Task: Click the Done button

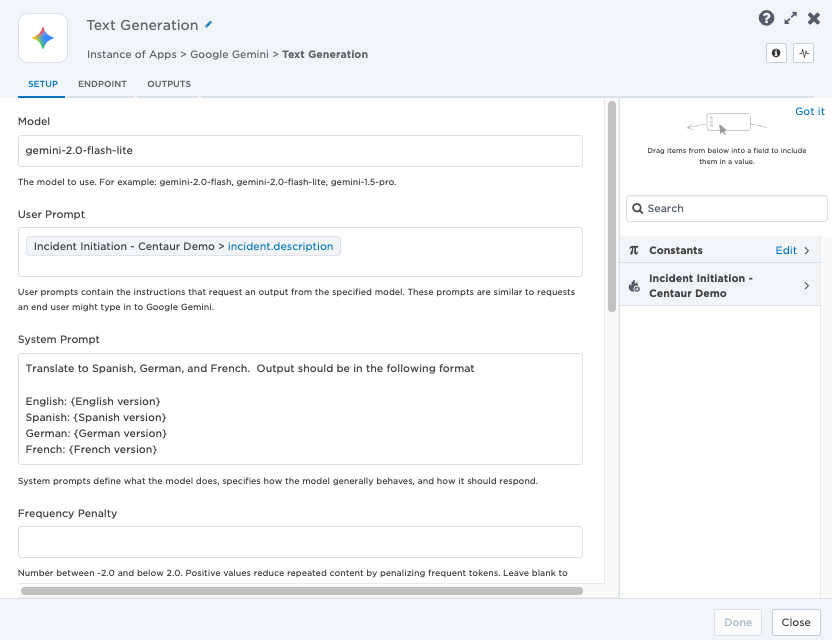Action: 738,622
